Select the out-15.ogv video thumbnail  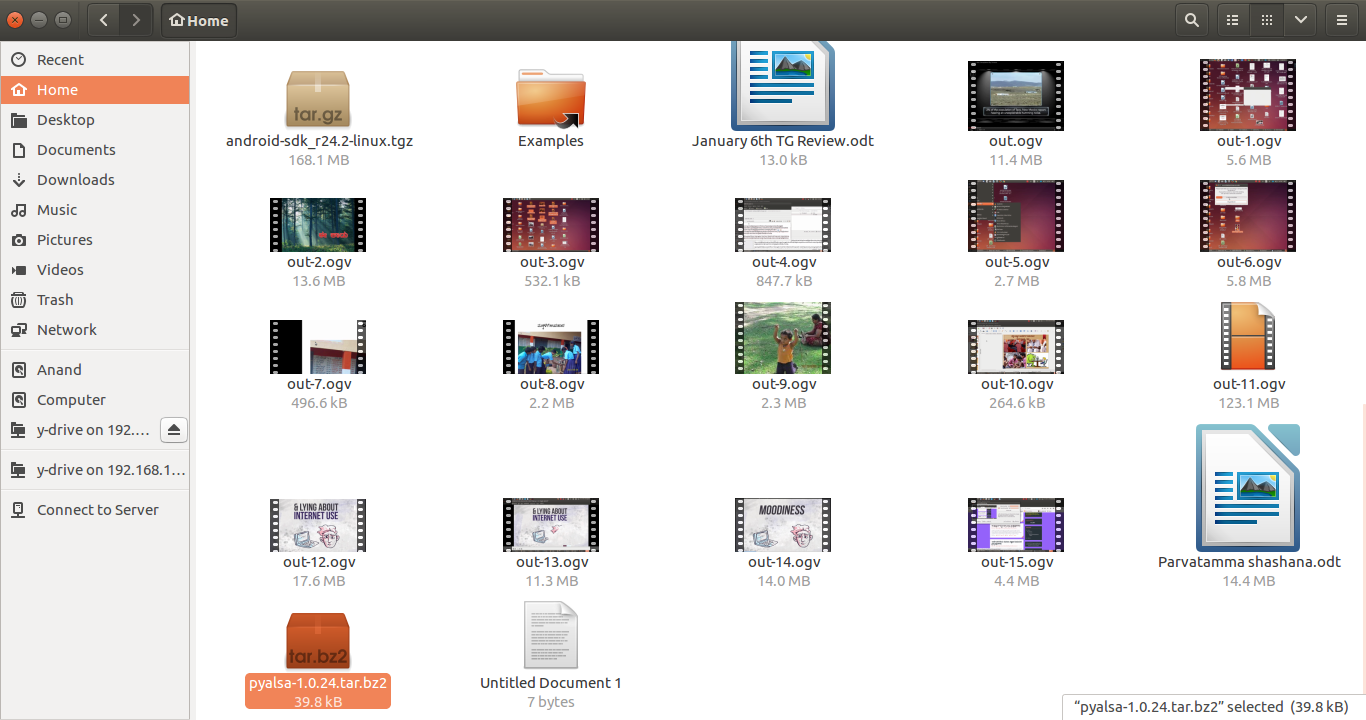coord(1015,525)
